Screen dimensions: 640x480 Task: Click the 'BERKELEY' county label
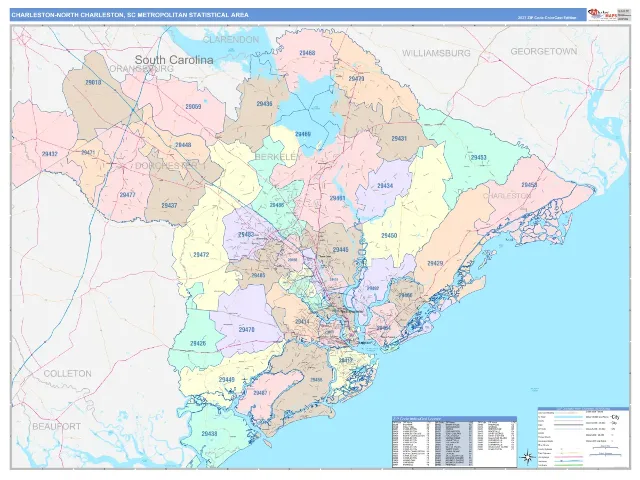click(x=278, y=157)
